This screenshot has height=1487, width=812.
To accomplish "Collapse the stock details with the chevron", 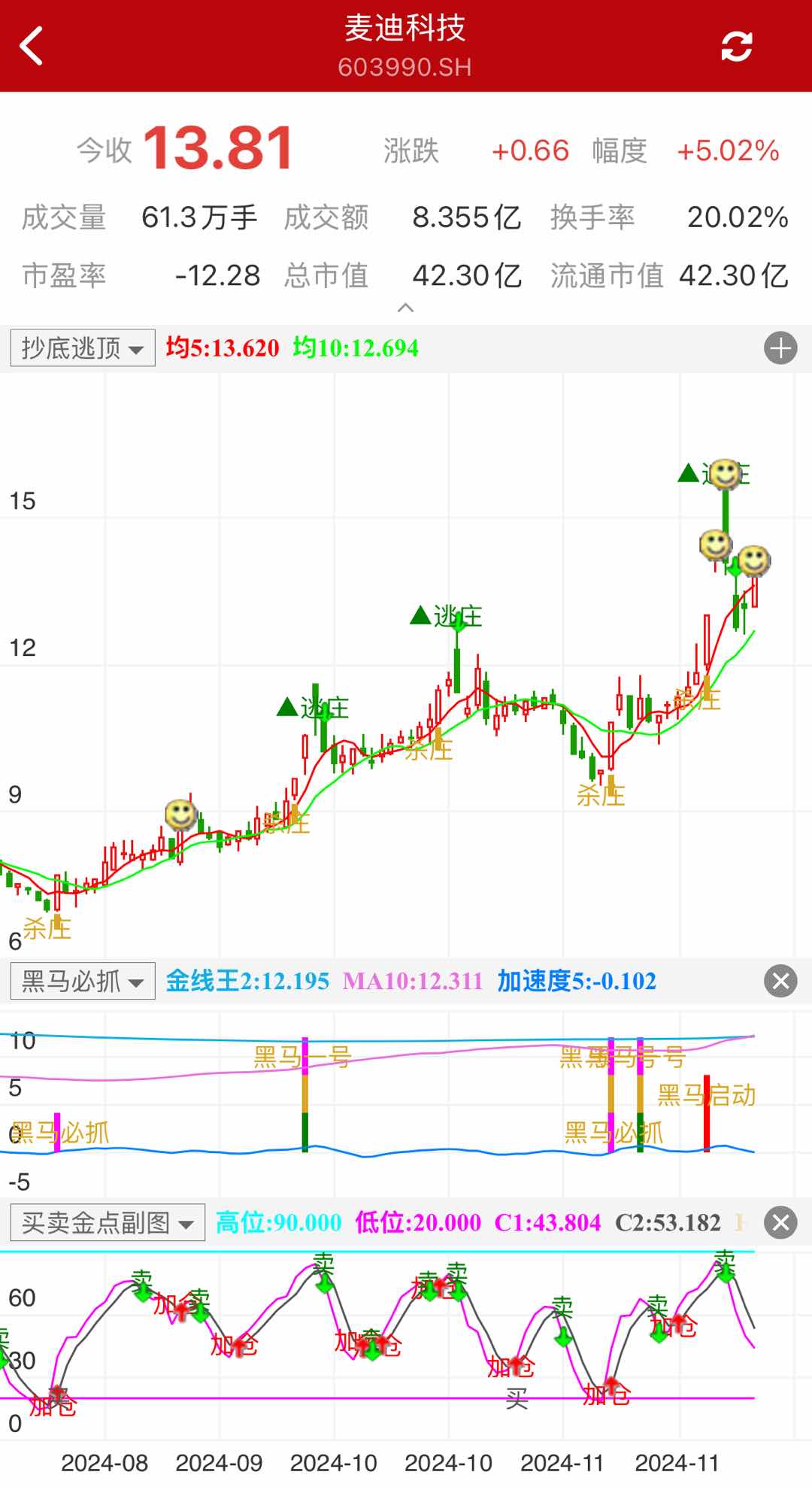I will pyautogui.click(x=405, y=308).
